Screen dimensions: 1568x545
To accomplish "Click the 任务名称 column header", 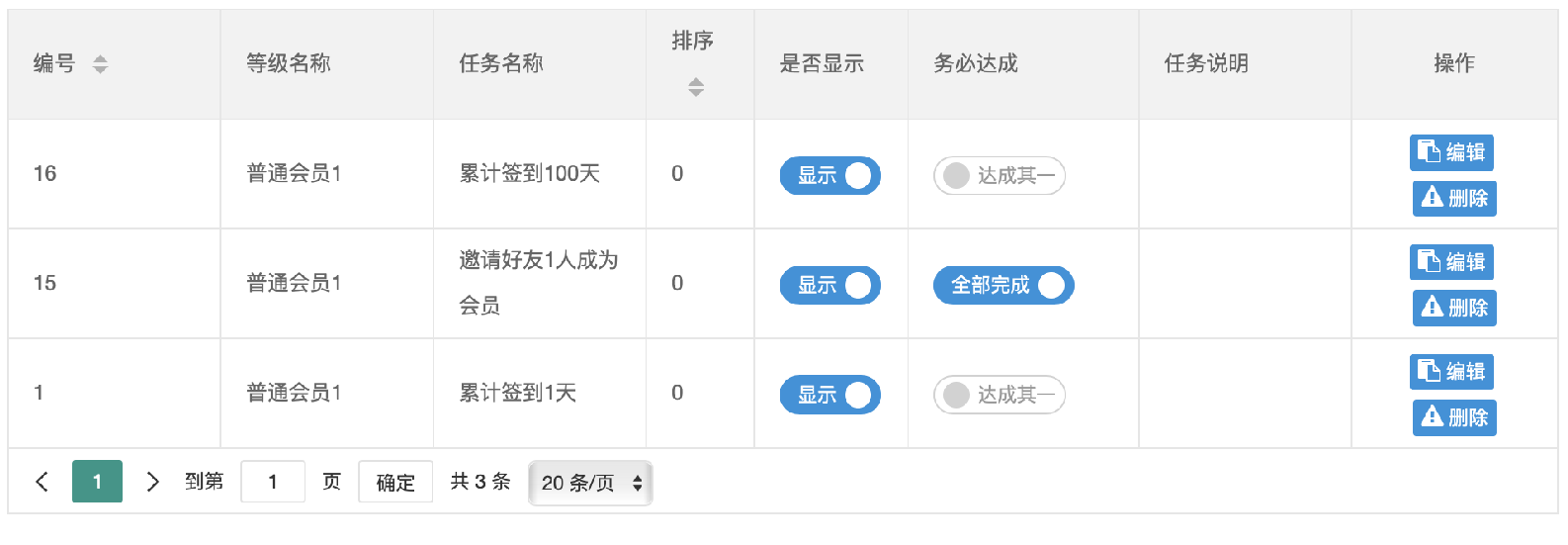I will tap(501, 64).
